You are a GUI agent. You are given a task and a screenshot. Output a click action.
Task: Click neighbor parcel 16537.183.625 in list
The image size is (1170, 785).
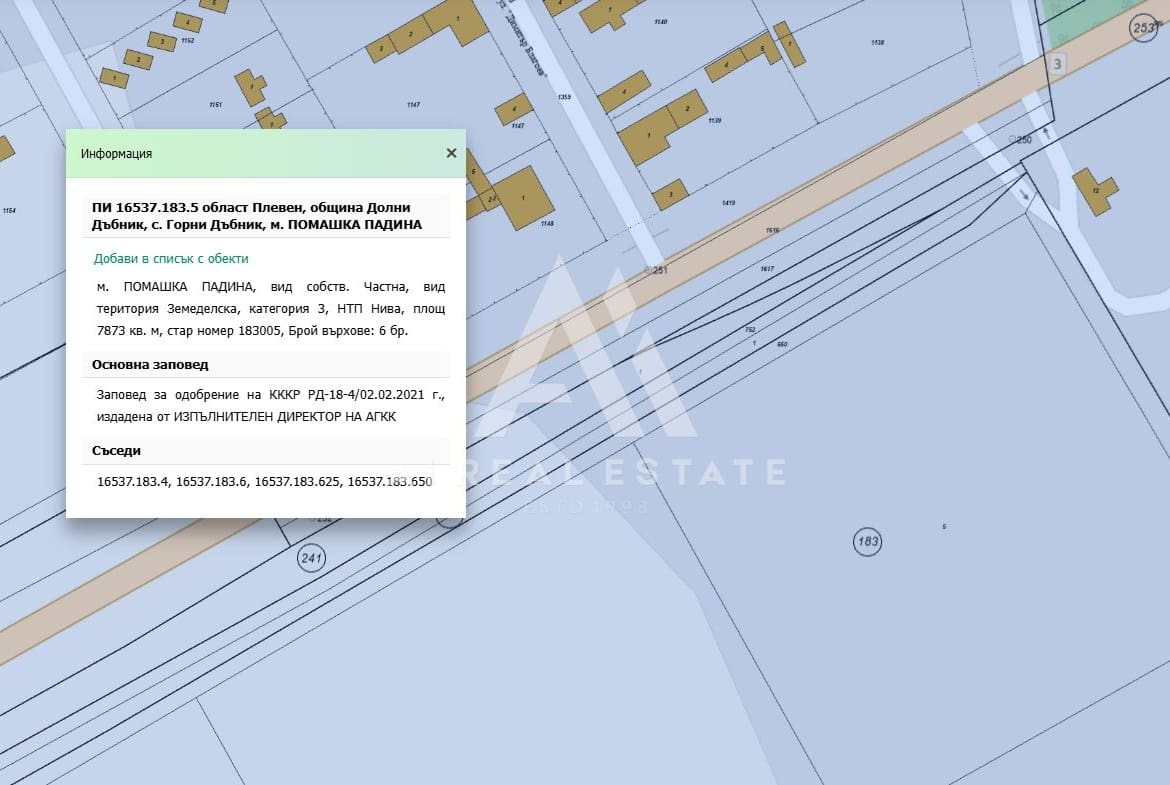point(297,482)
